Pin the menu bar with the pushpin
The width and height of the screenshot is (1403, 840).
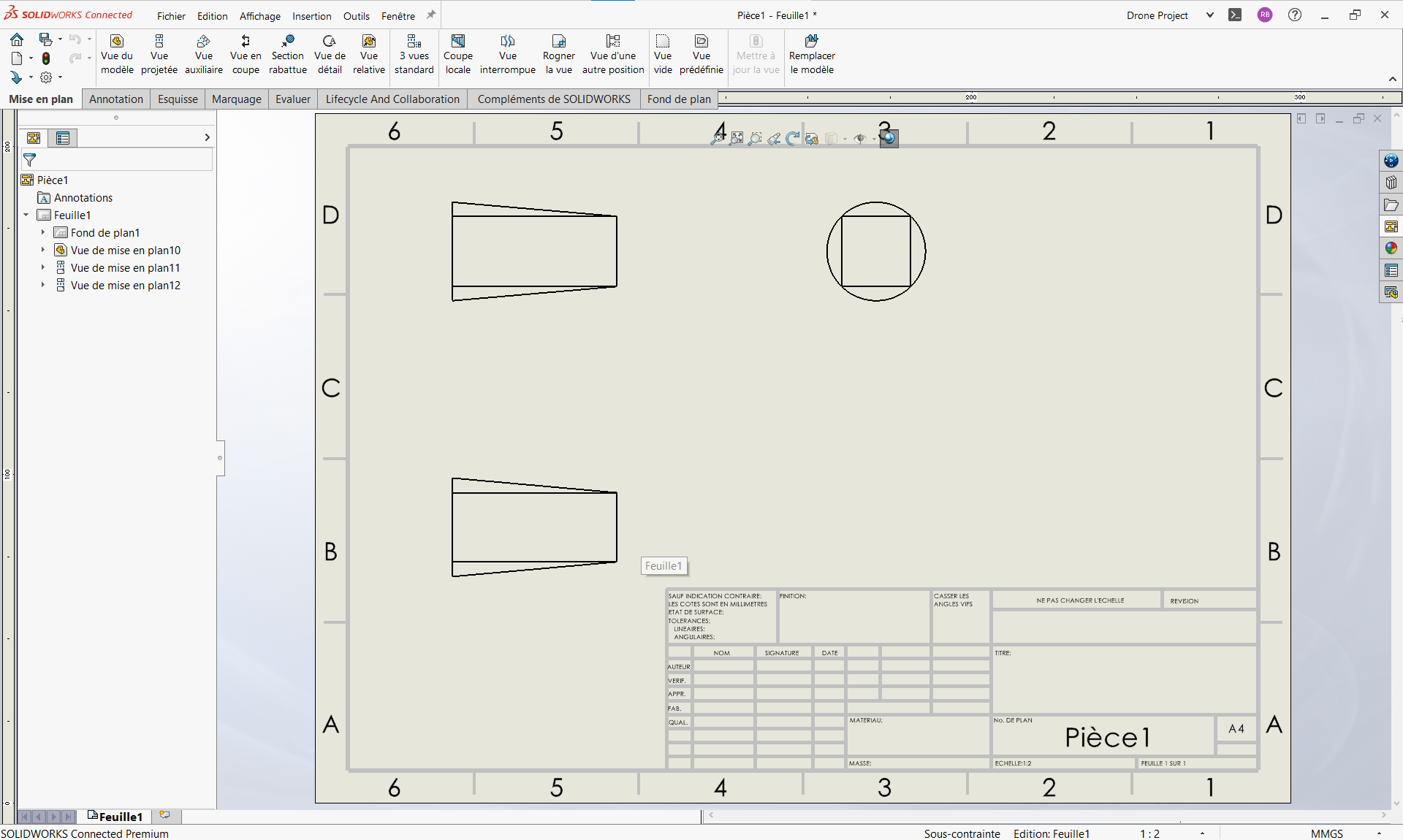(431, 15)
